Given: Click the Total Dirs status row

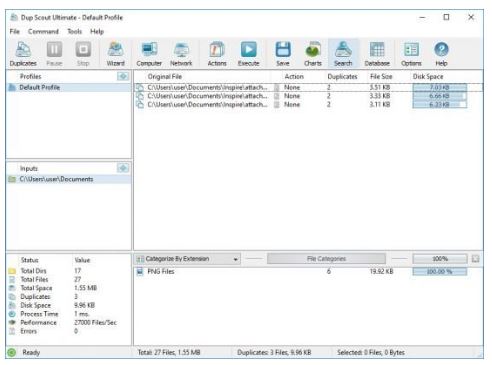Looking at the screenshot, I should (69, 271).
